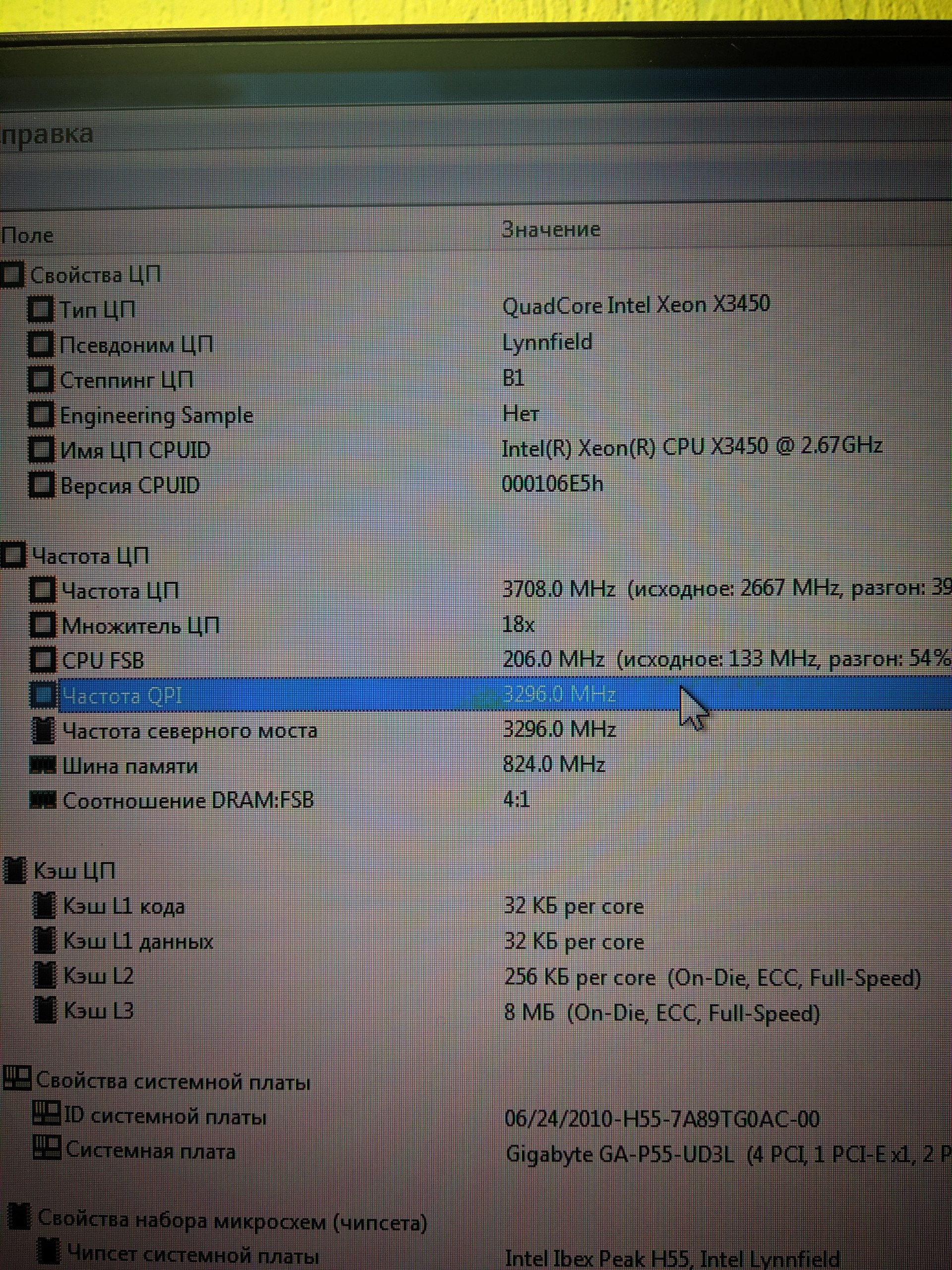This screenshot has height=1270, width=952.
Task: Select the CPU FSB field label
Action: pos(103,661)
